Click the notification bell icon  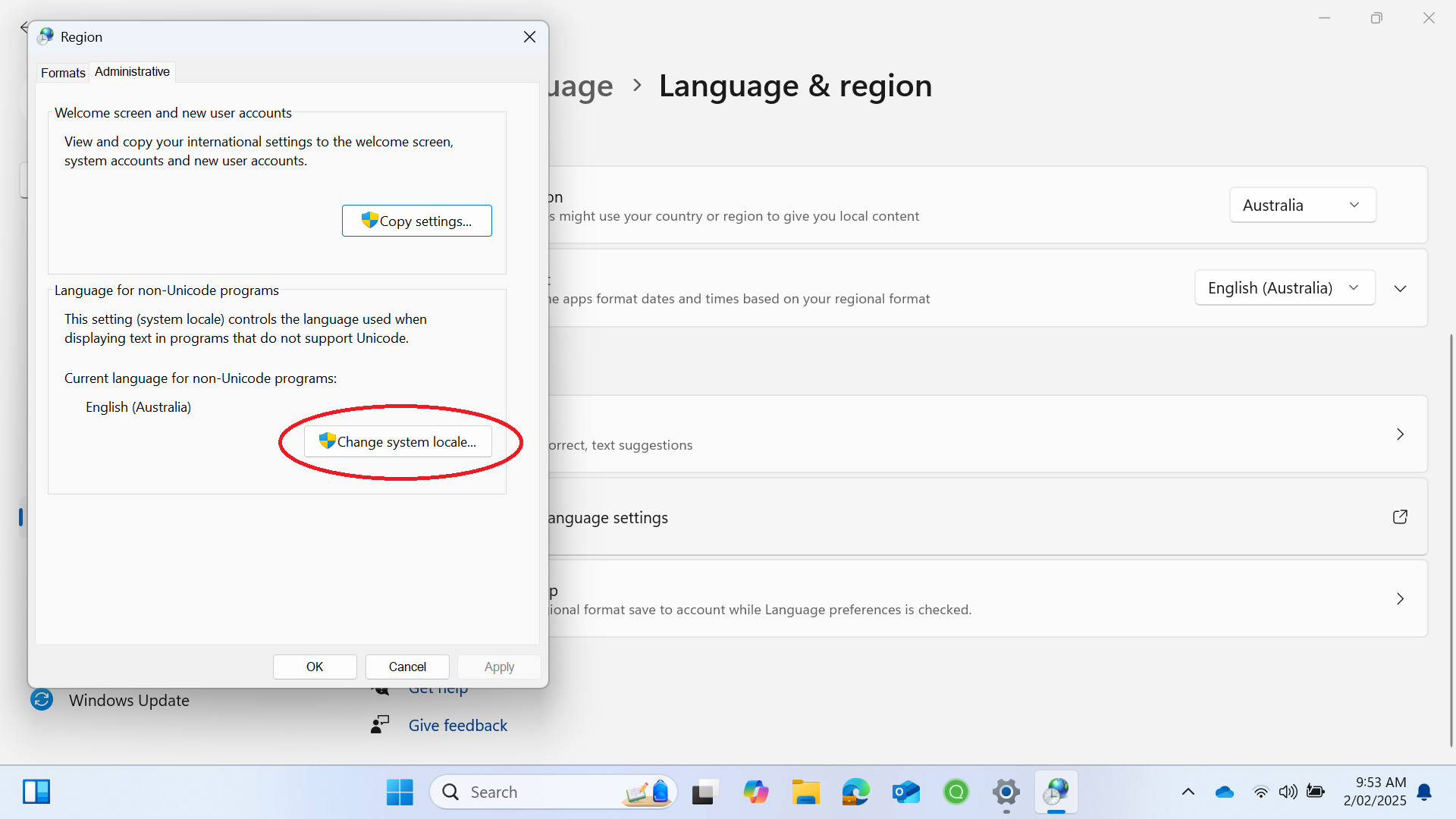(1424, 792)
